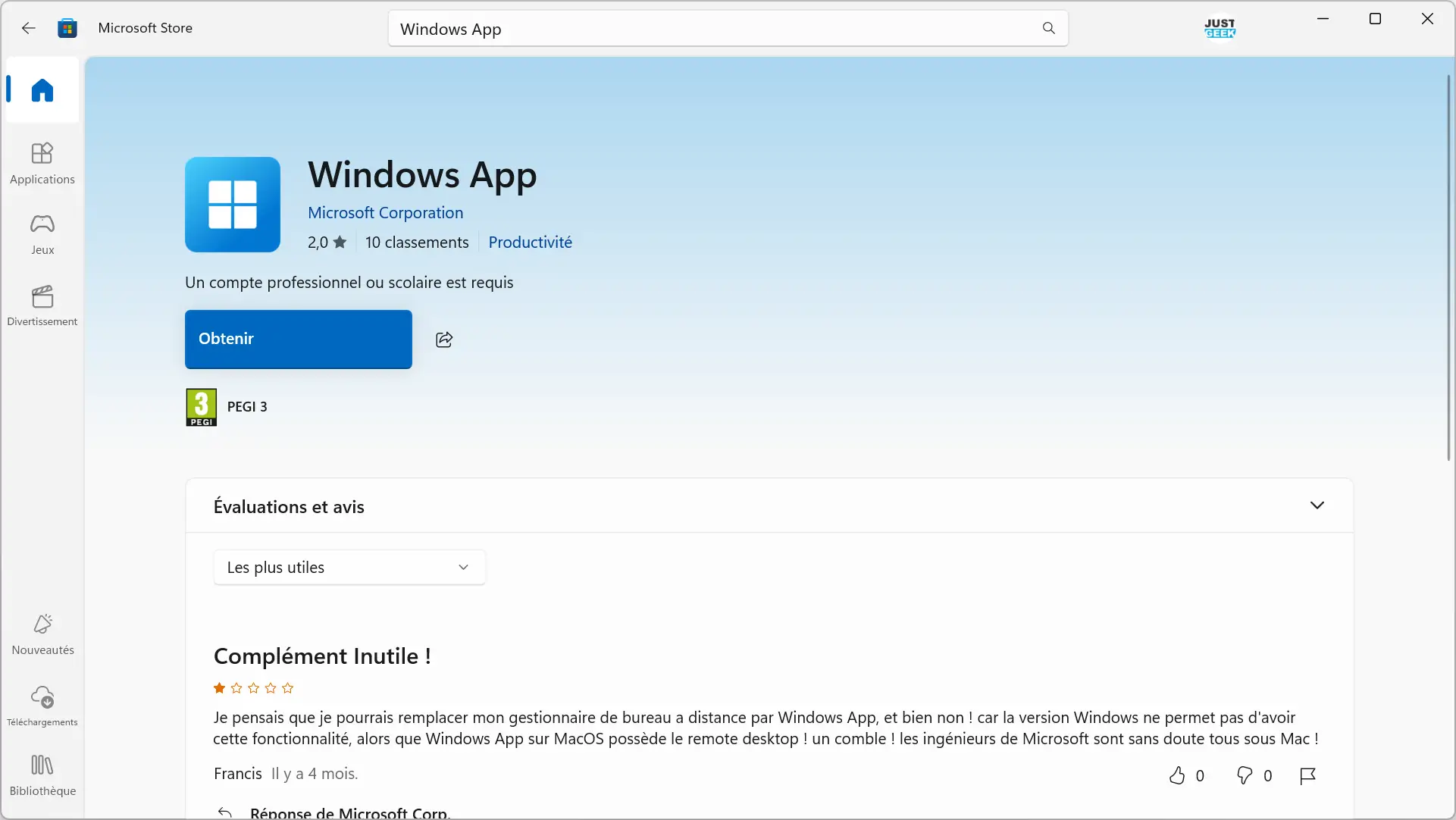This screenshot has height=820, width=1456.
Task: Click the 10 classements text
Action: 417,243
